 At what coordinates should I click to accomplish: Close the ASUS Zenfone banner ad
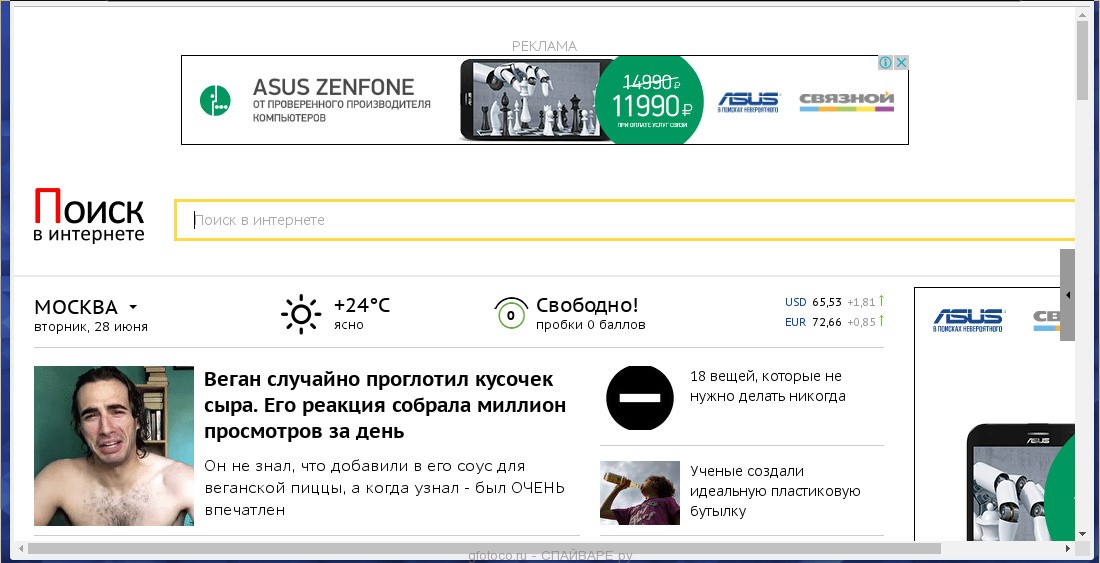coord(901,62)
